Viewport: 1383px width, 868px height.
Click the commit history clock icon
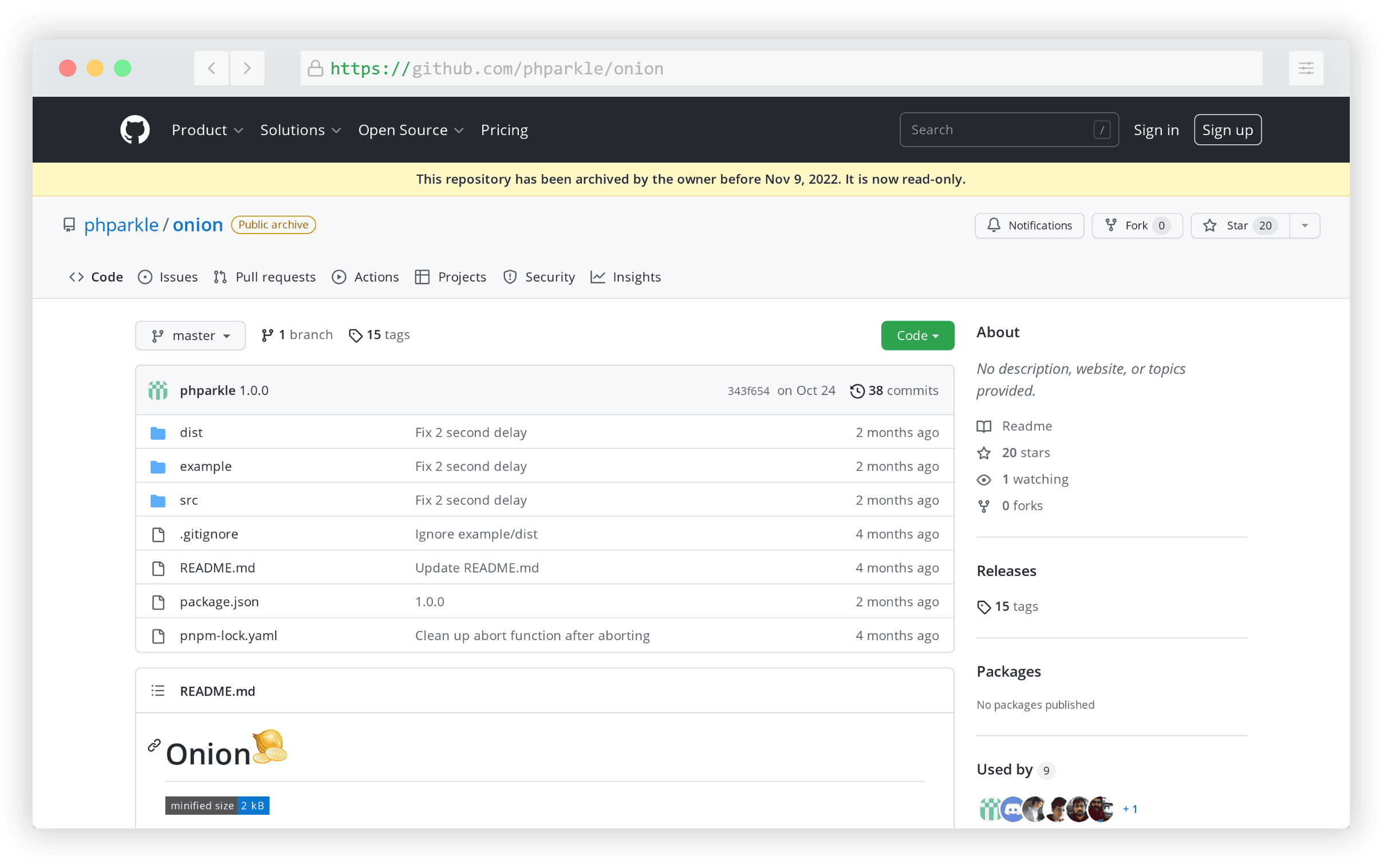[x=857, y=391]
